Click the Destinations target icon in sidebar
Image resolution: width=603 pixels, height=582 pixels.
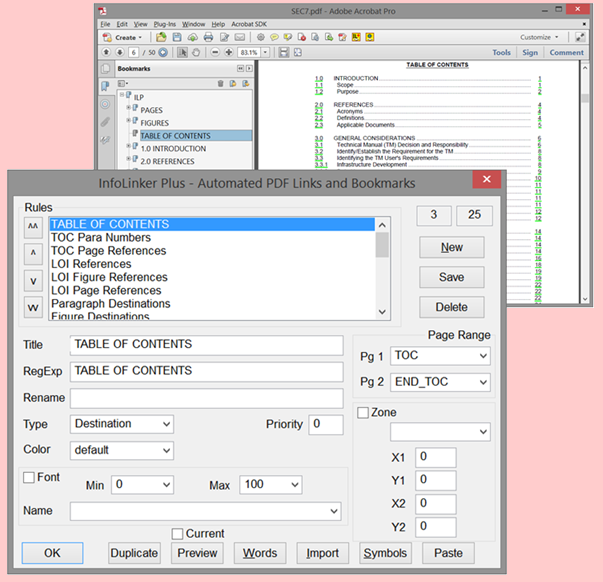coord(105,104)
